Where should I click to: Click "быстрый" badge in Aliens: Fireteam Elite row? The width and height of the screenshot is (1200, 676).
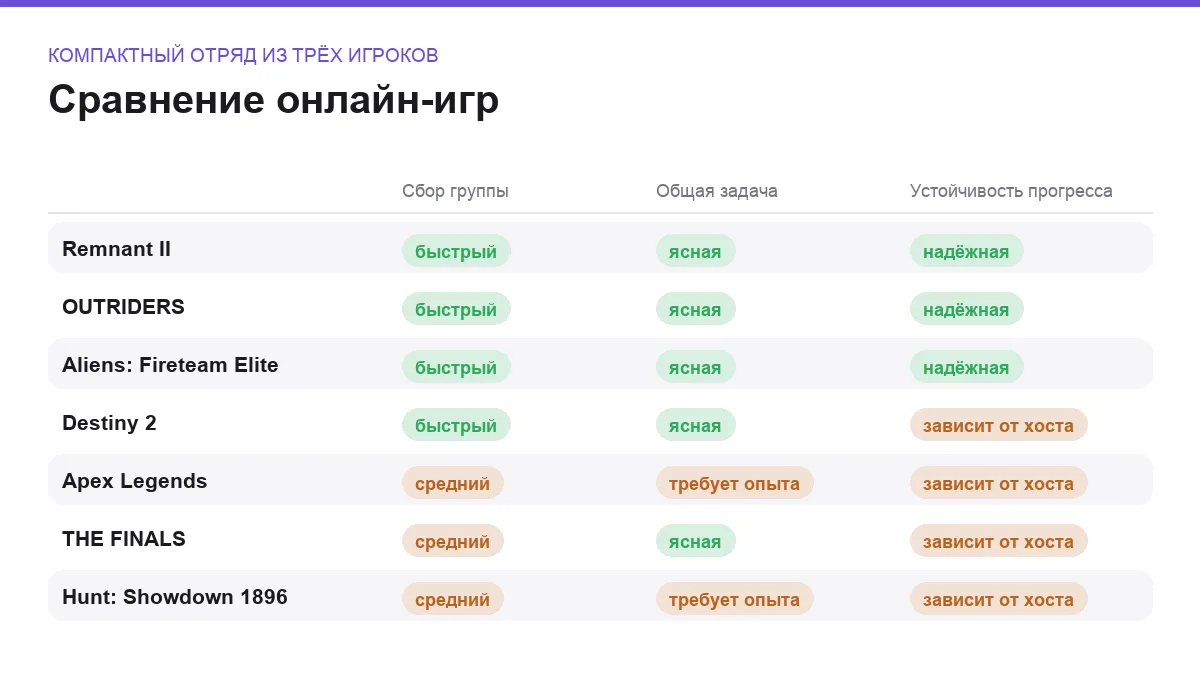pos(456,367)
